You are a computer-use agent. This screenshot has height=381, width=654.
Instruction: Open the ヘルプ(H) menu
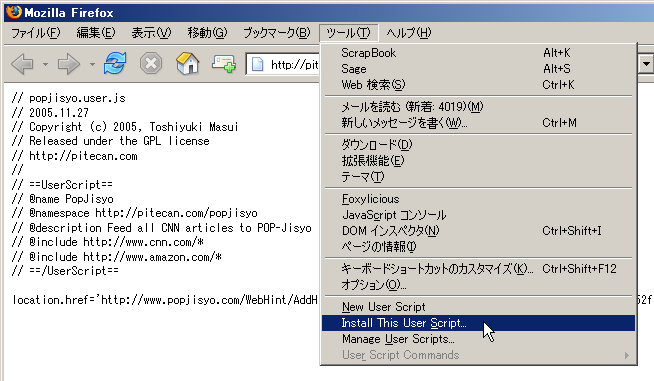click(x=409, y=33)
